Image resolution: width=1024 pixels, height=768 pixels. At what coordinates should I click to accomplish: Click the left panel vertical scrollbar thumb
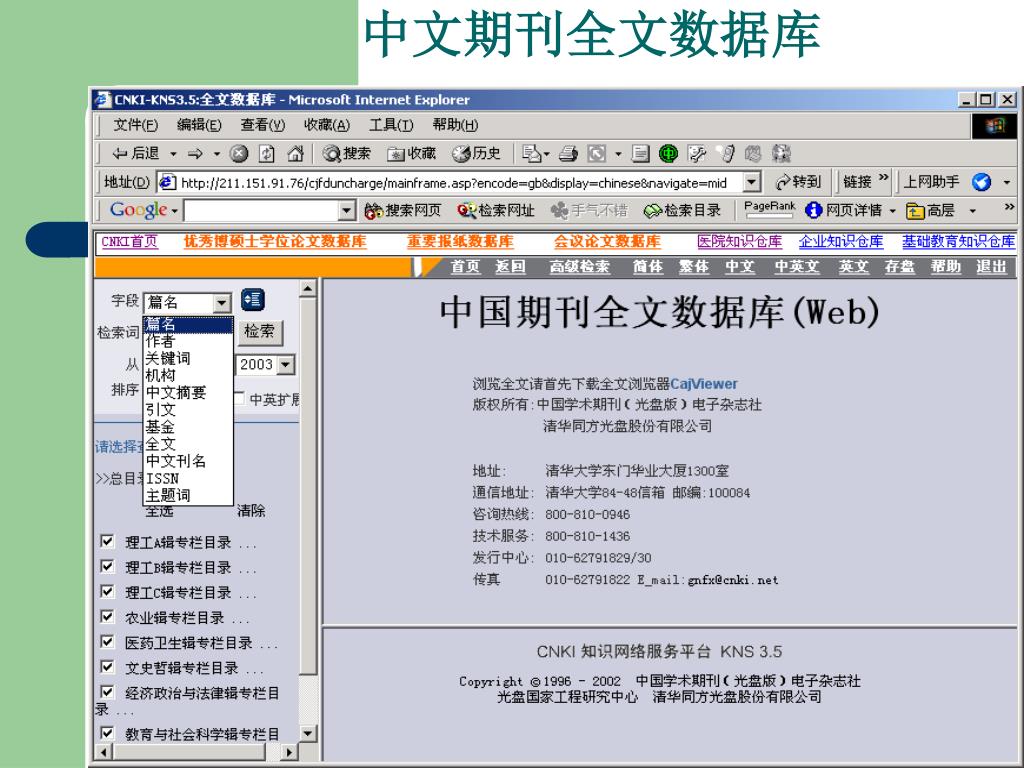point(308,486)
